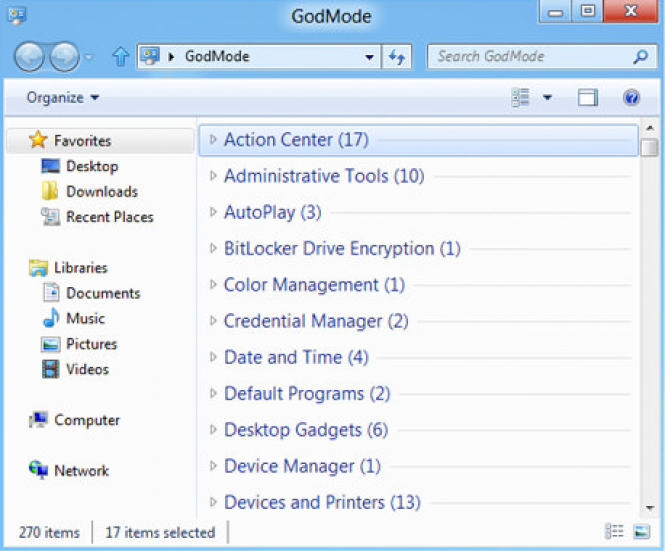This screenshot has height=551, width=665.
Task: Click the GodMode window title icon
Action: click(x=17, y=16)
